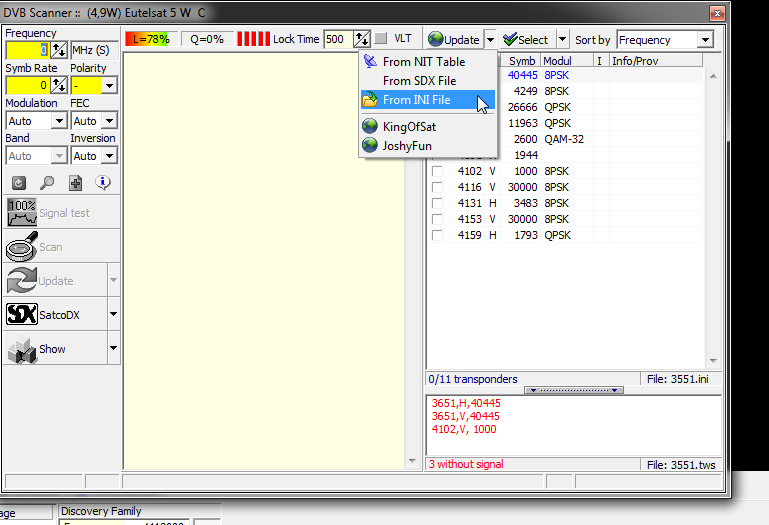The height and width of the screenshot is (525, 769).
Task: Check the 4116 V transponder box
Action: pyautogui.click(x=437, y=187)
